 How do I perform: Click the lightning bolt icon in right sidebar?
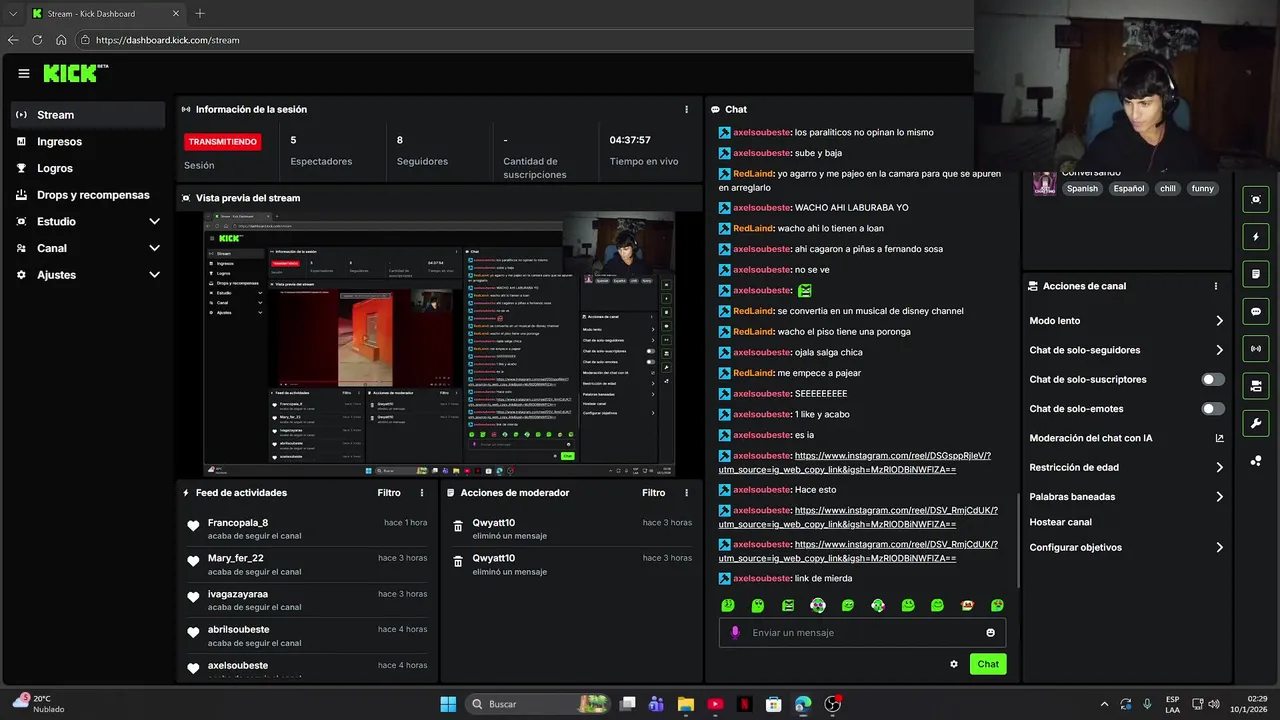coord(1256,237)
